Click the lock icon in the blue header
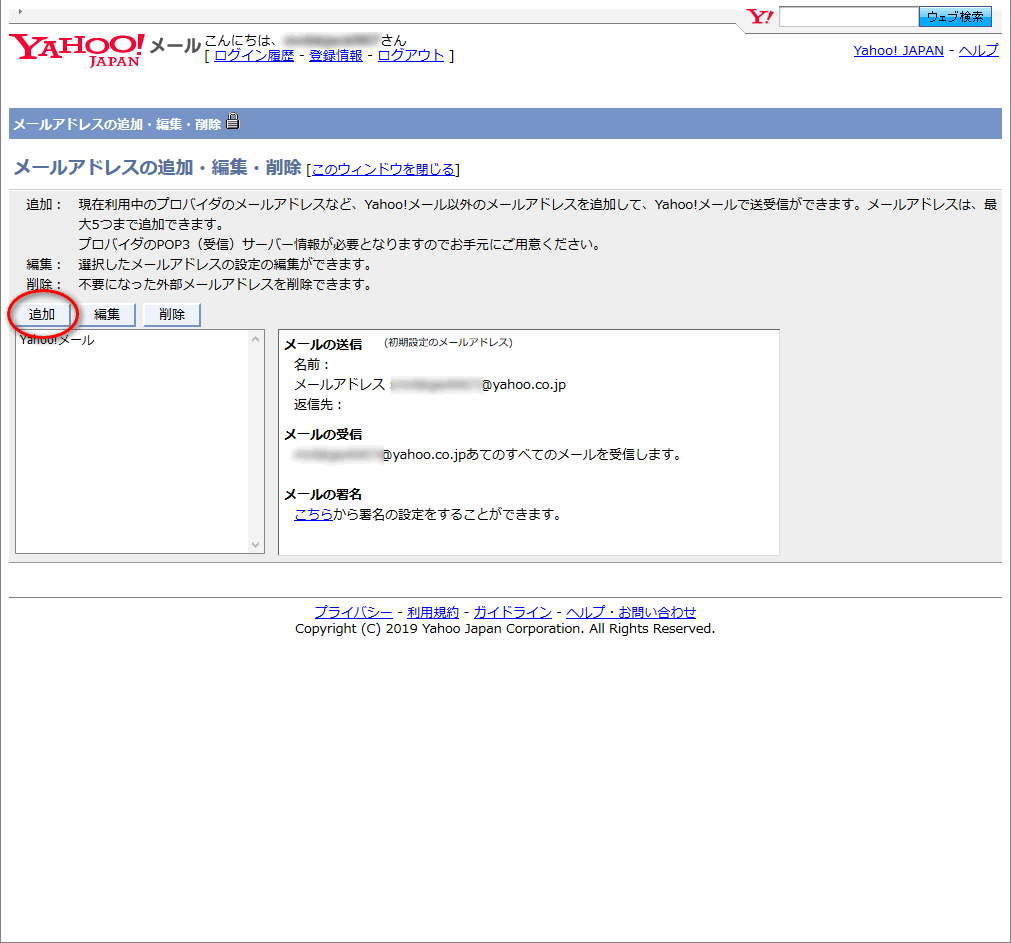 point(233,123)
